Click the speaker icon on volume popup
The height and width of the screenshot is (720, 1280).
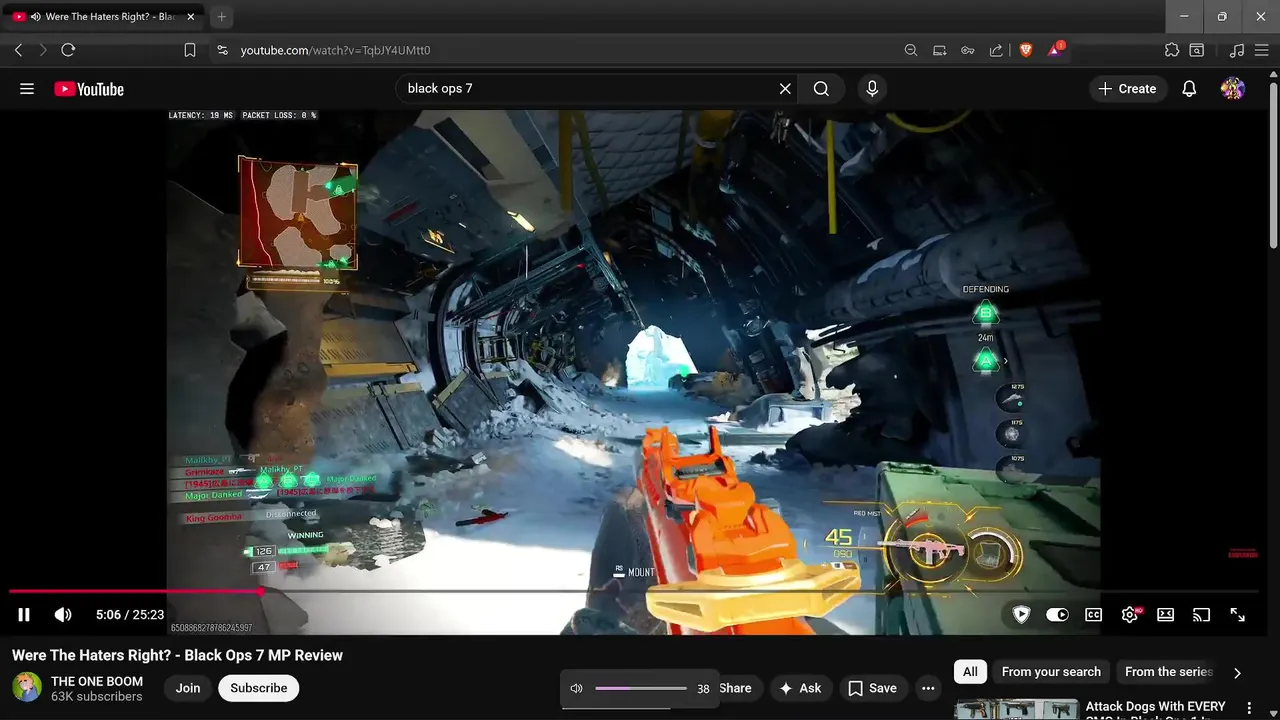click(x=576, y=688)
